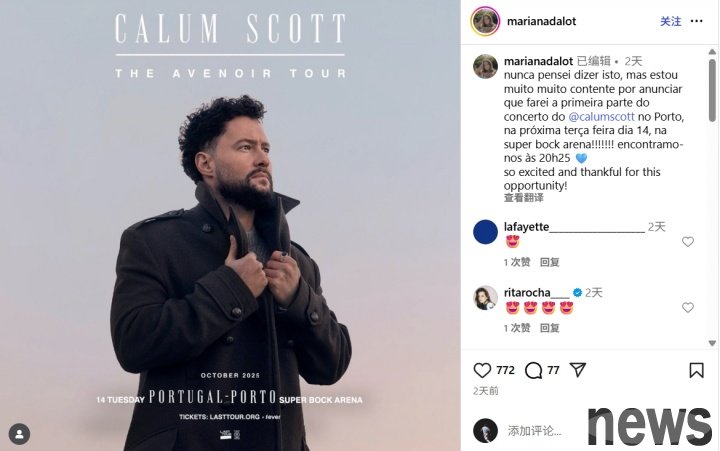Click marianadalot header profile picture
This screenshot has width=720, height=451.
[485, 21]
